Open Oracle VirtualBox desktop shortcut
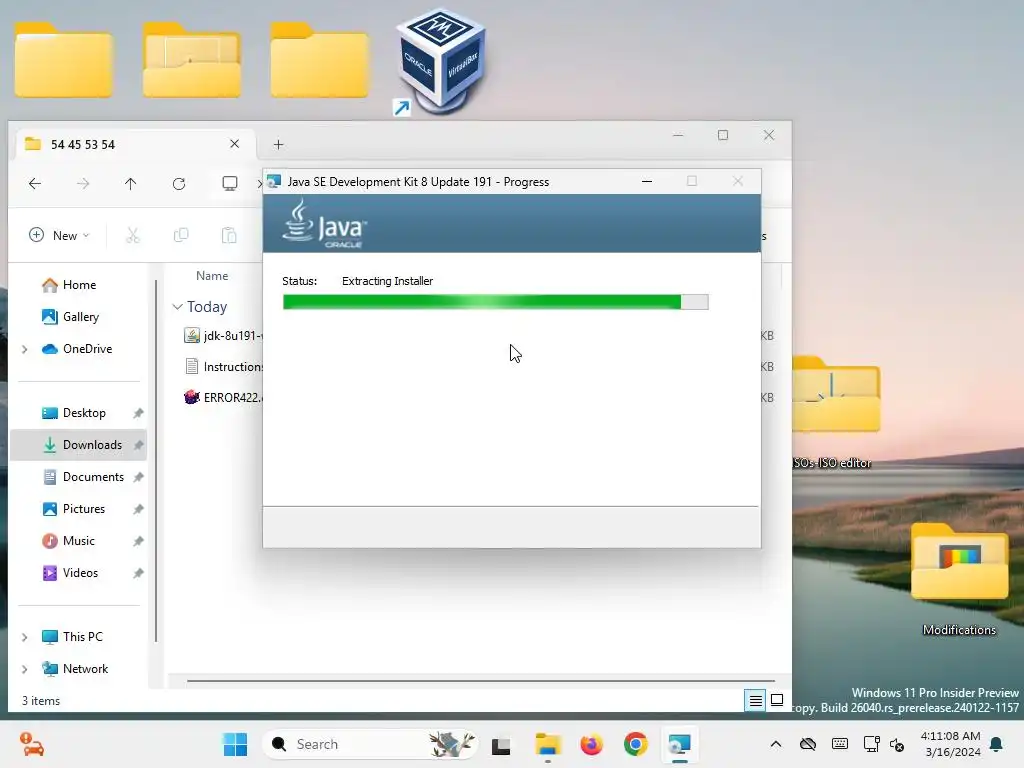 coord(440,62)
